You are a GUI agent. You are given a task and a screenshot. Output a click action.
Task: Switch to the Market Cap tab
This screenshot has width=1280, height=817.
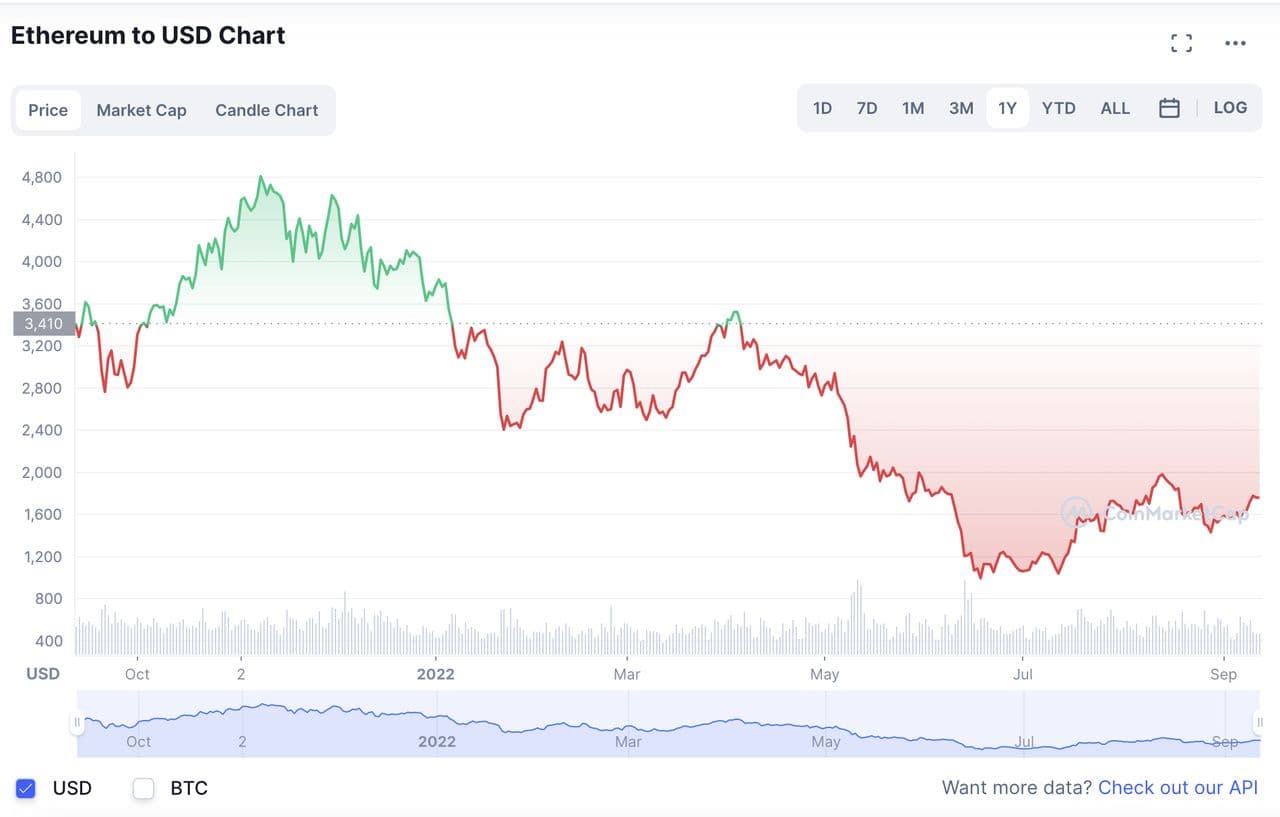pos(141,110)
